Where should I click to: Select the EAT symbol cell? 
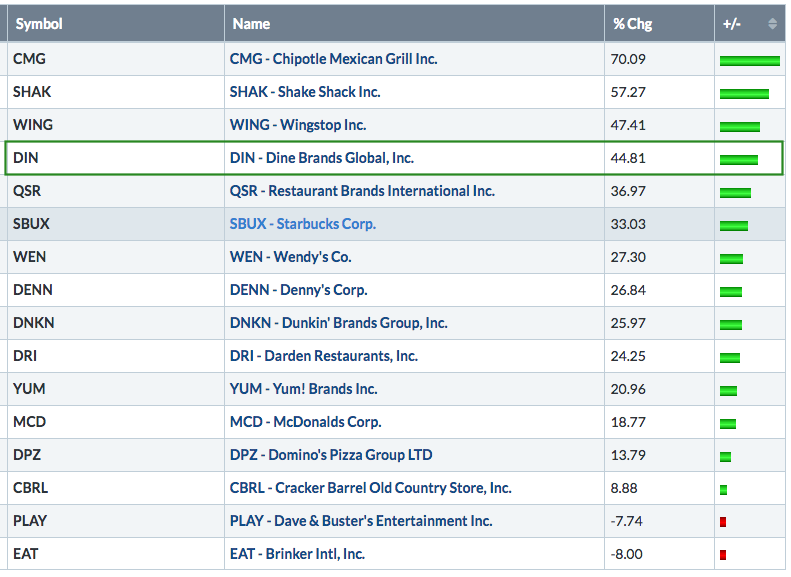coord(116,554)
